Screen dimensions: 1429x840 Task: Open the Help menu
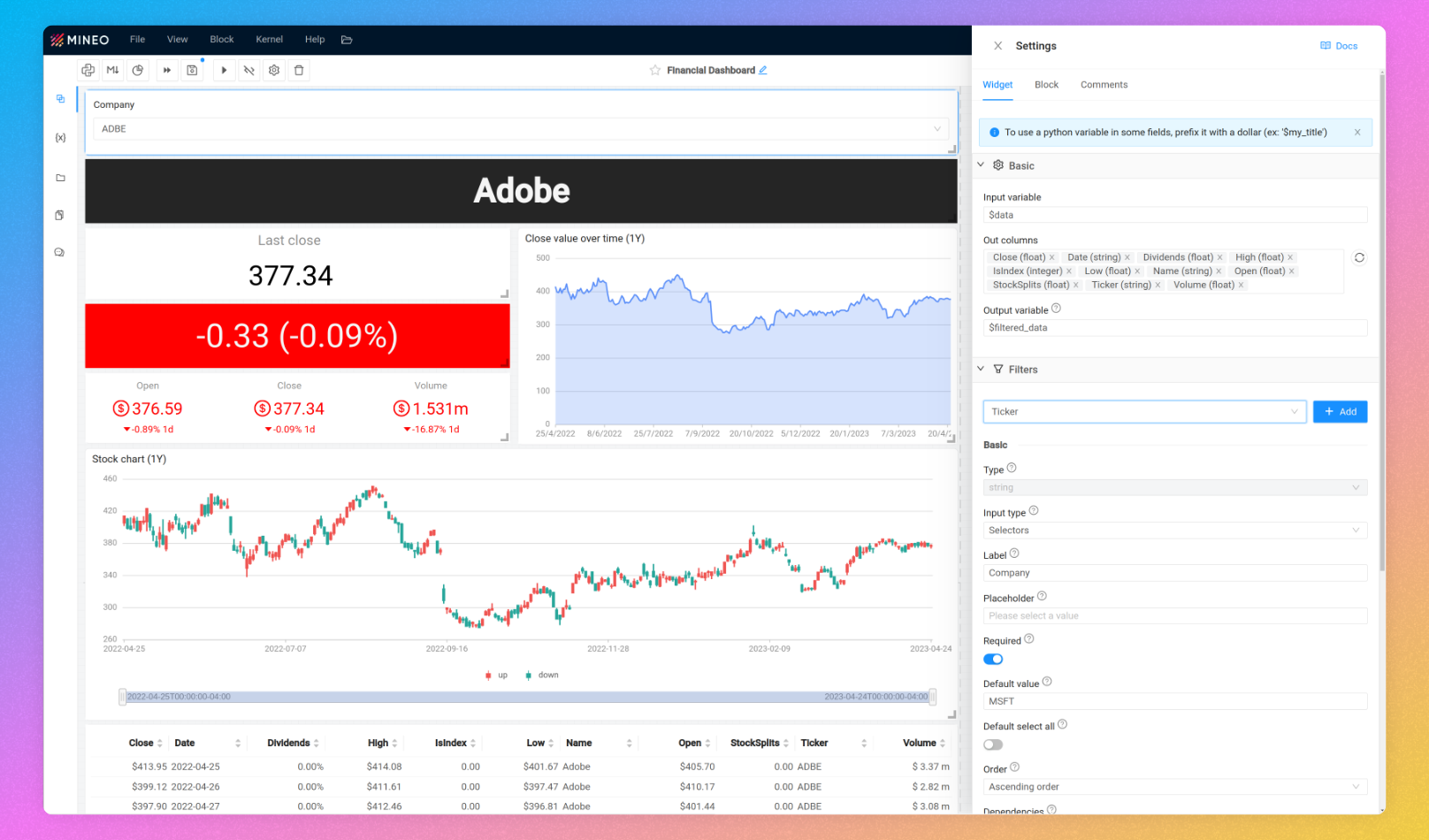point(315,40)
